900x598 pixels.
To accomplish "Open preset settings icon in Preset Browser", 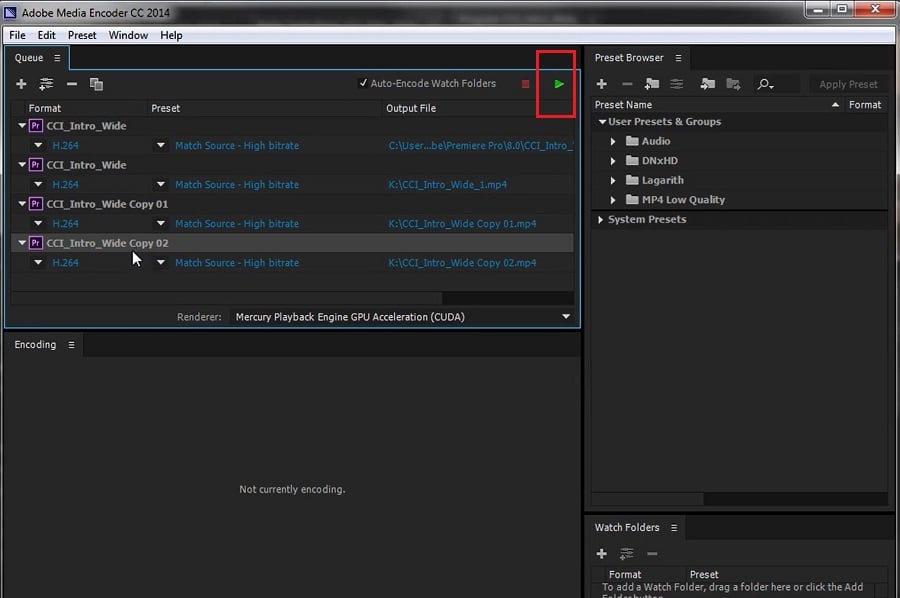I will coord(677,84).
